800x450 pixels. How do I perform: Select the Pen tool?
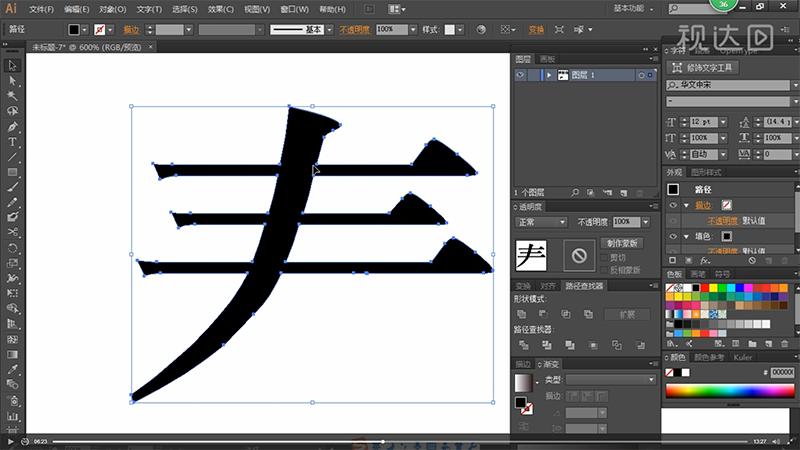[12, 127]
